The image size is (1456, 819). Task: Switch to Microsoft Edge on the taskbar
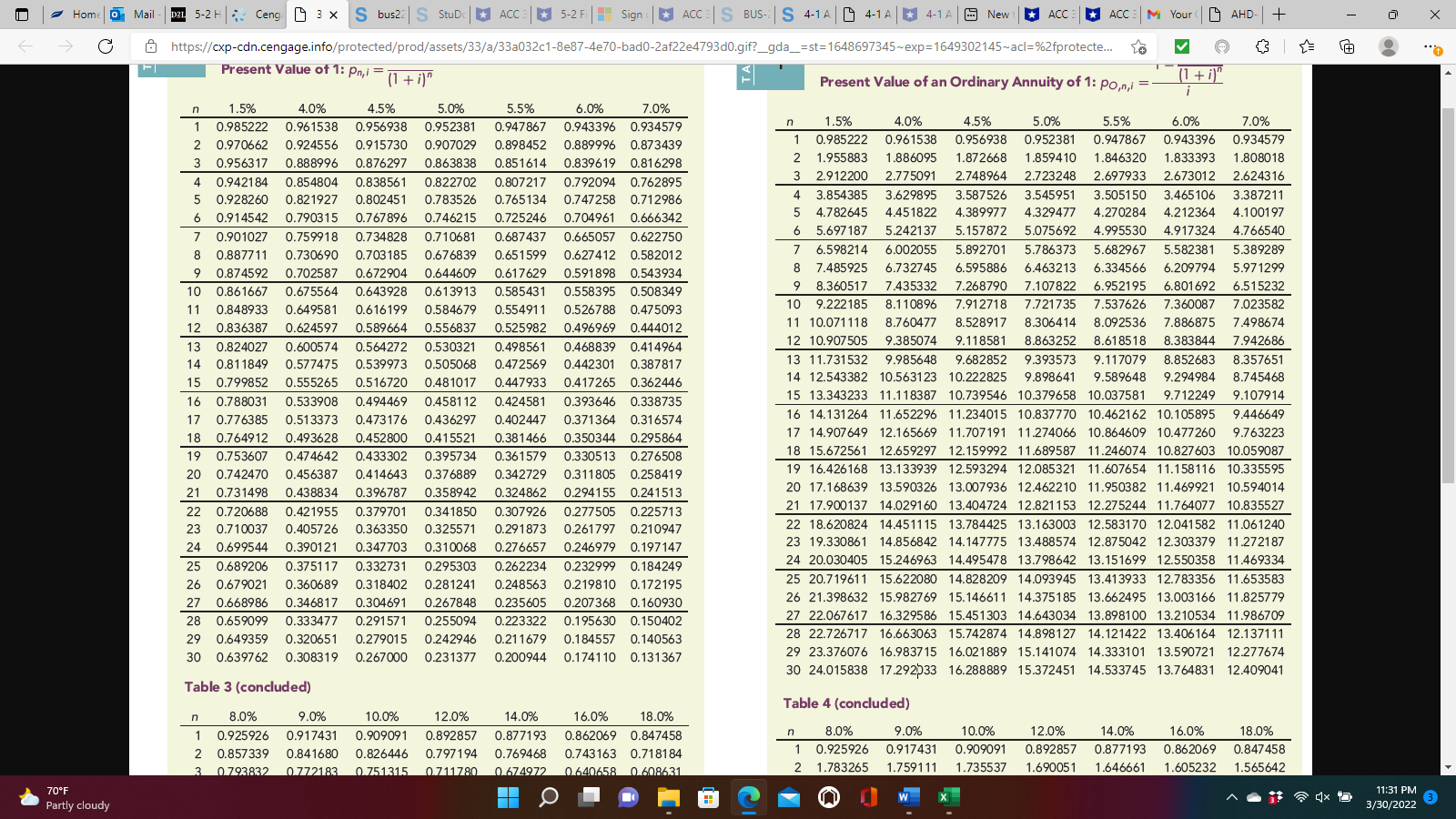[749, 797]
